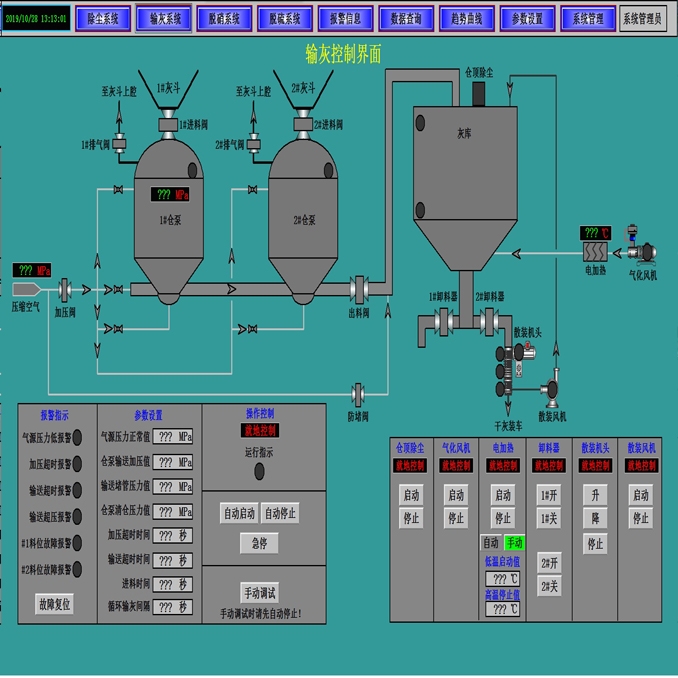Click the 气化风机 blower icon
678x678 pixels.
(641, 246)
